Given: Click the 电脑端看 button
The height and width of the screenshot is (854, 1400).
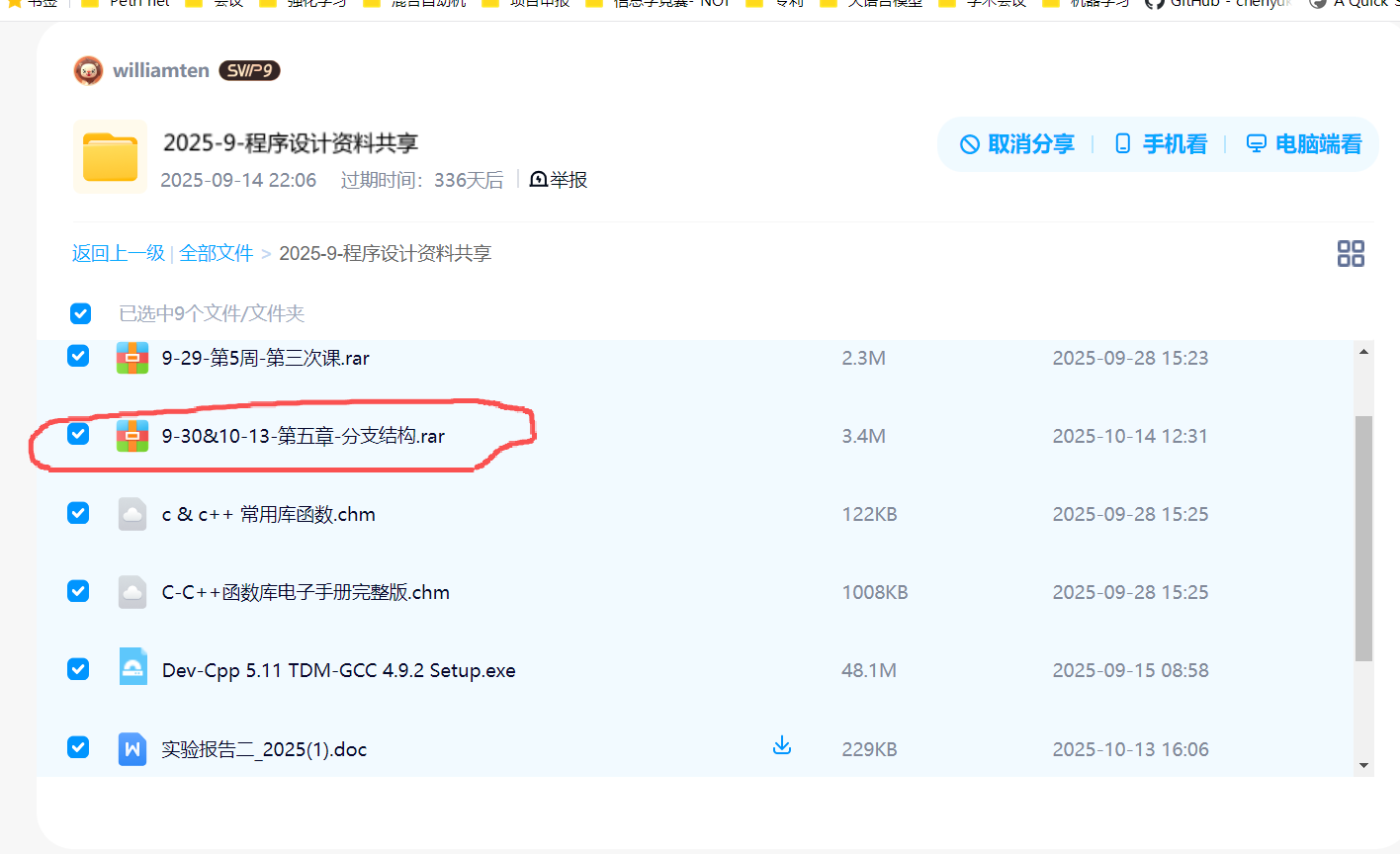Looking at the screenshot, I should coord(1304,144).
